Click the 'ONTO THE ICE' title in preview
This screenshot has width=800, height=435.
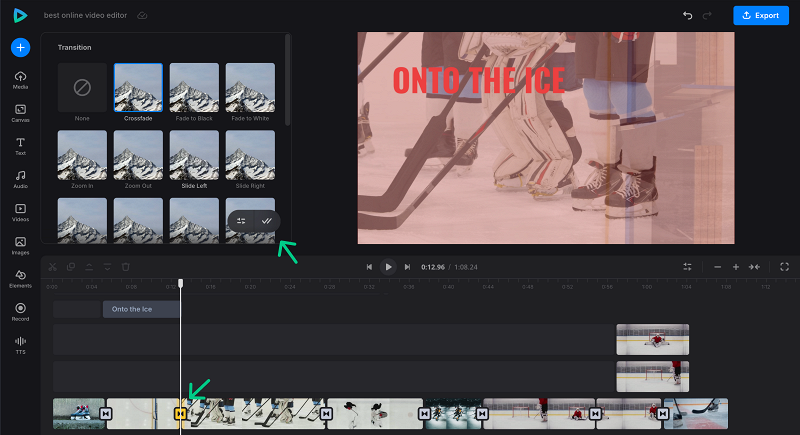click(479, 80)
